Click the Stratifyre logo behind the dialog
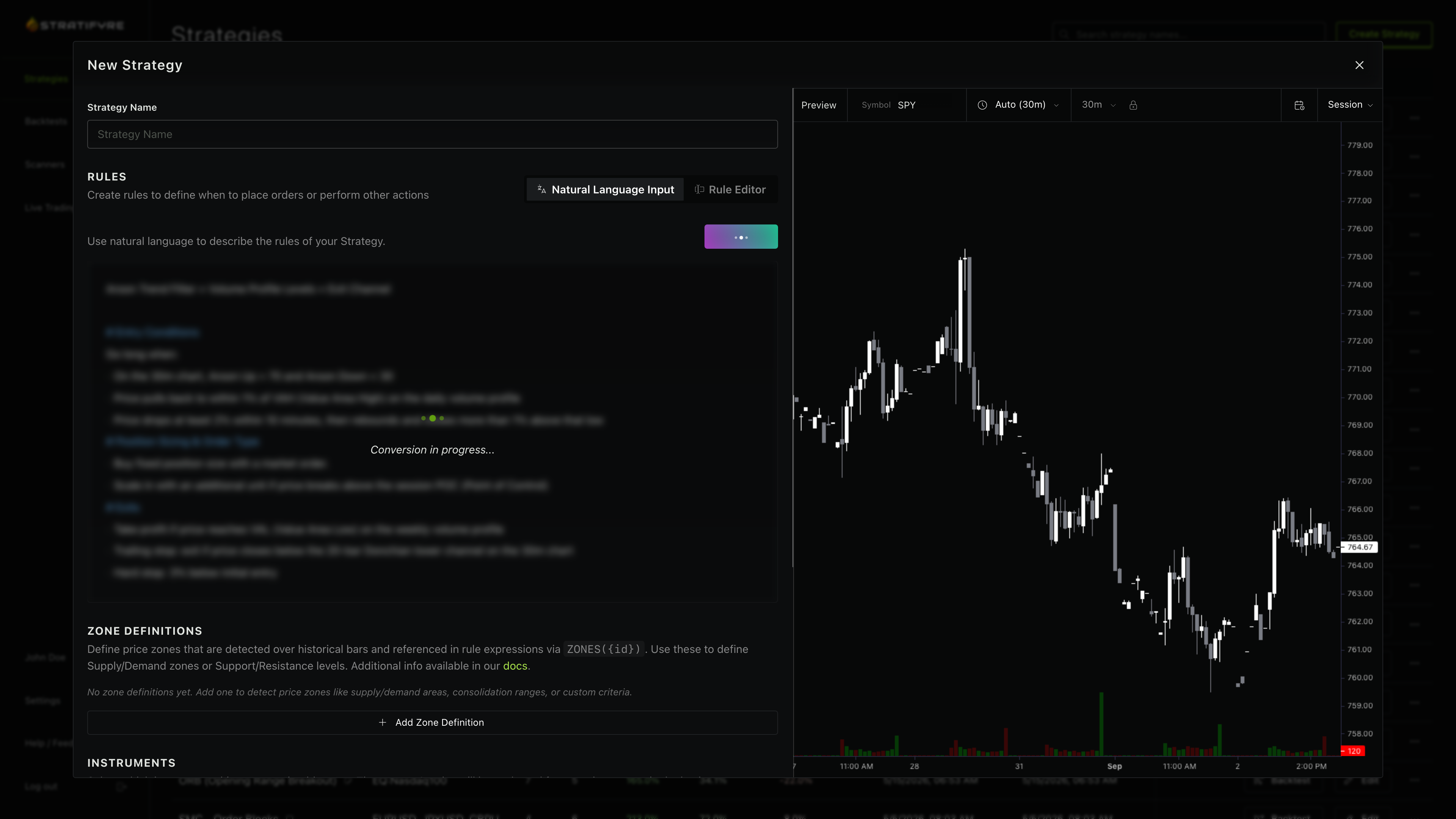 [x=75, y=25]
